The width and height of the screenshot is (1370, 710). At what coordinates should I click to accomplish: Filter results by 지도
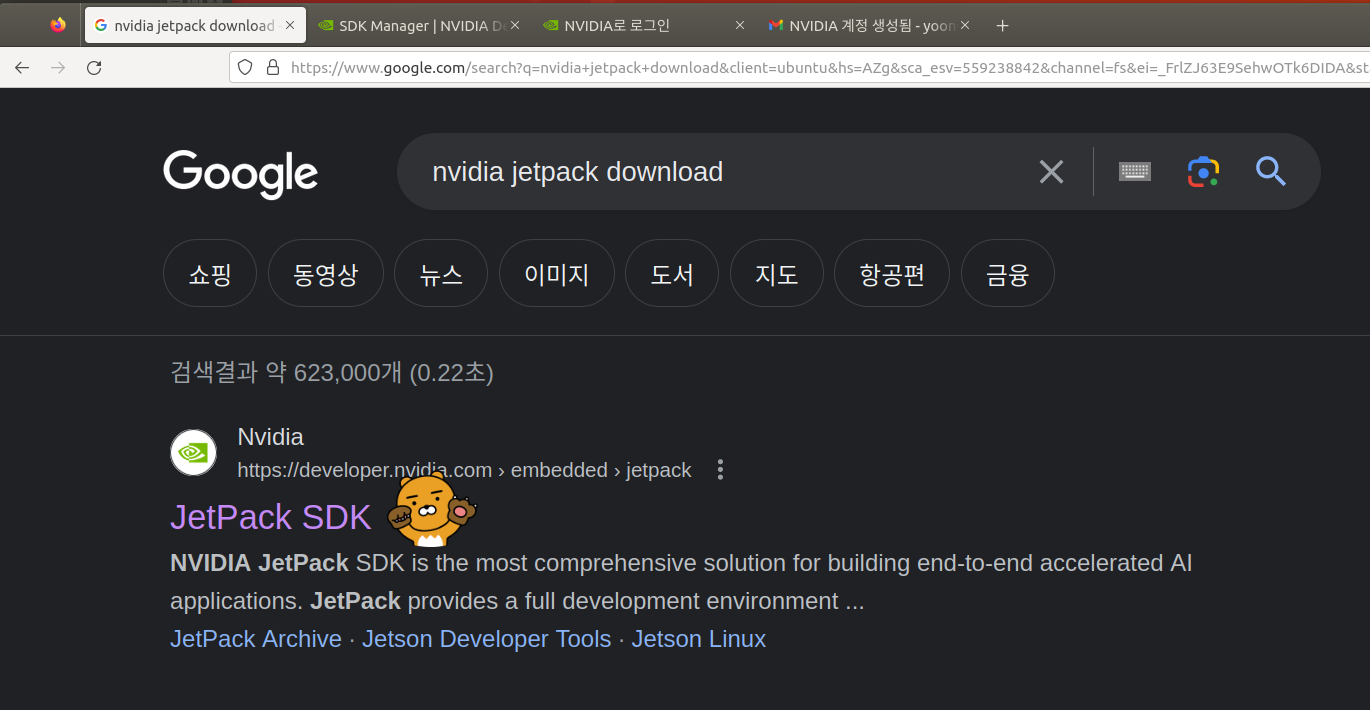click(x=777, y=274)
